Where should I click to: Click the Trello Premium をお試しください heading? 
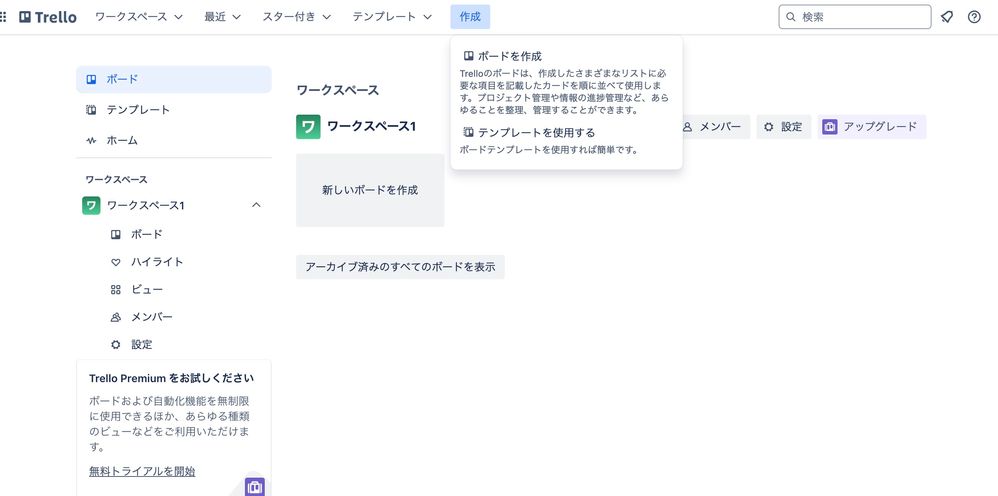pyautogui.click(x=171, y=378)
